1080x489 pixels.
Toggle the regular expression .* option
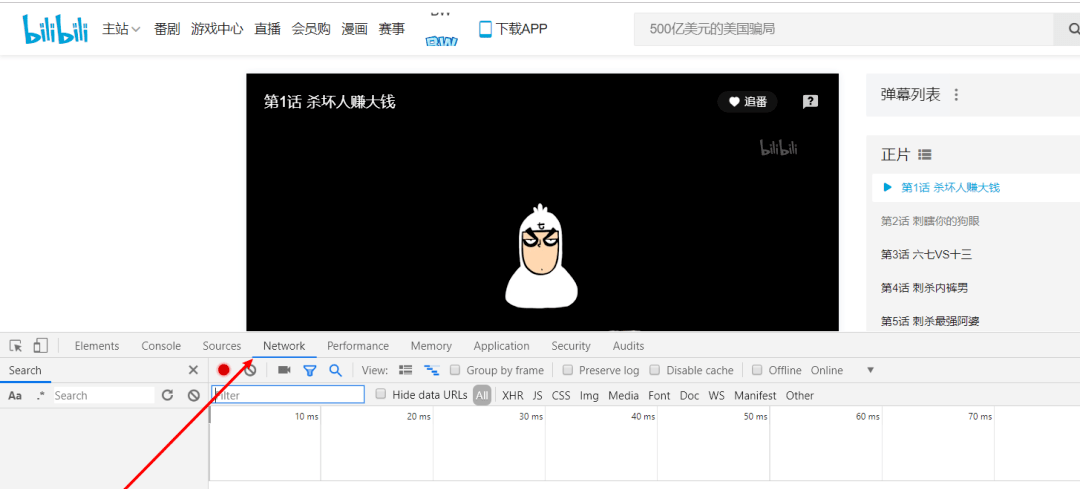coord(41,395)
